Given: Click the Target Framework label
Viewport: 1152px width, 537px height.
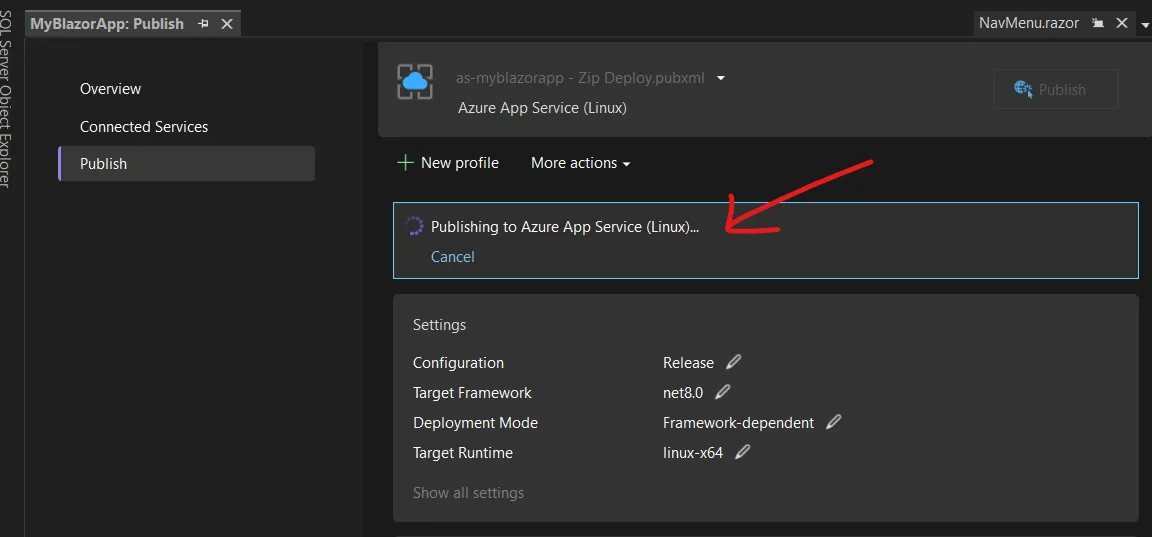Looking at the screenshot, I should [x=472, y=393].
